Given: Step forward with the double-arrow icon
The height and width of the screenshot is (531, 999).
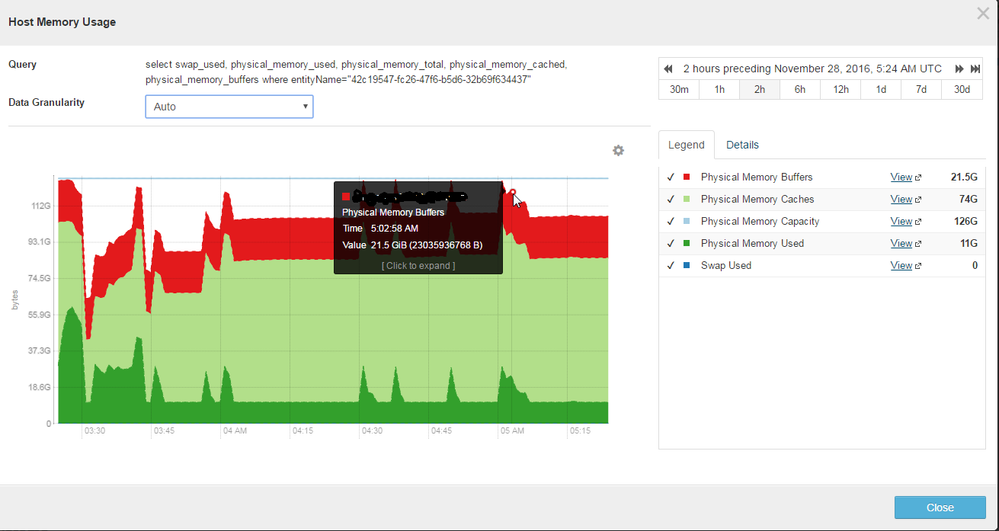Looking at the screenshot, I should tap(959, 69).
